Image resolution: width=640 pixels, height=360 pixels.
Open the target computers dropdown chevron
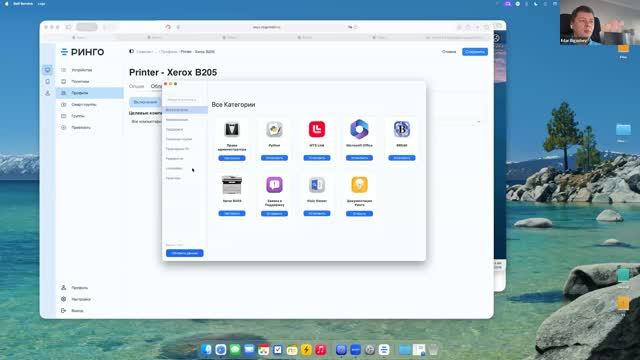(x=479, y=122)
